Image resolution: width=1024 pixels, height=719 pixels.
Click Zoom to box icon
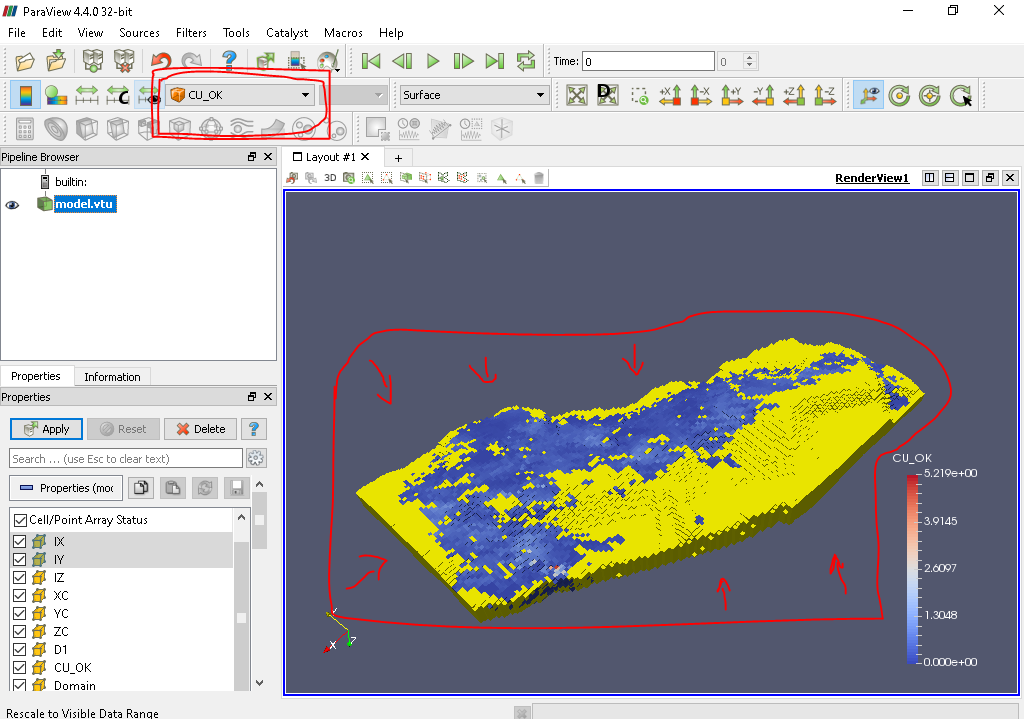[639, 95]
